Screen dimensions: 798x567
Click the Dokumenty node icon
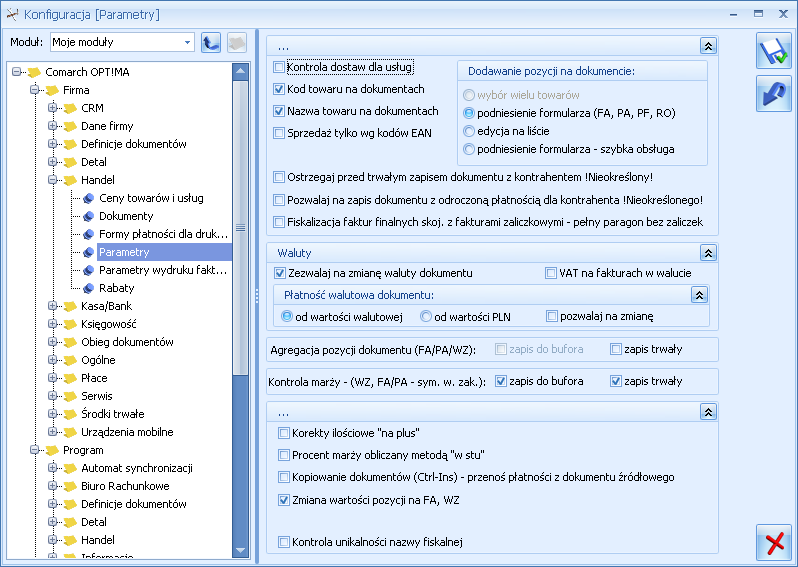[x=89, y=216]
